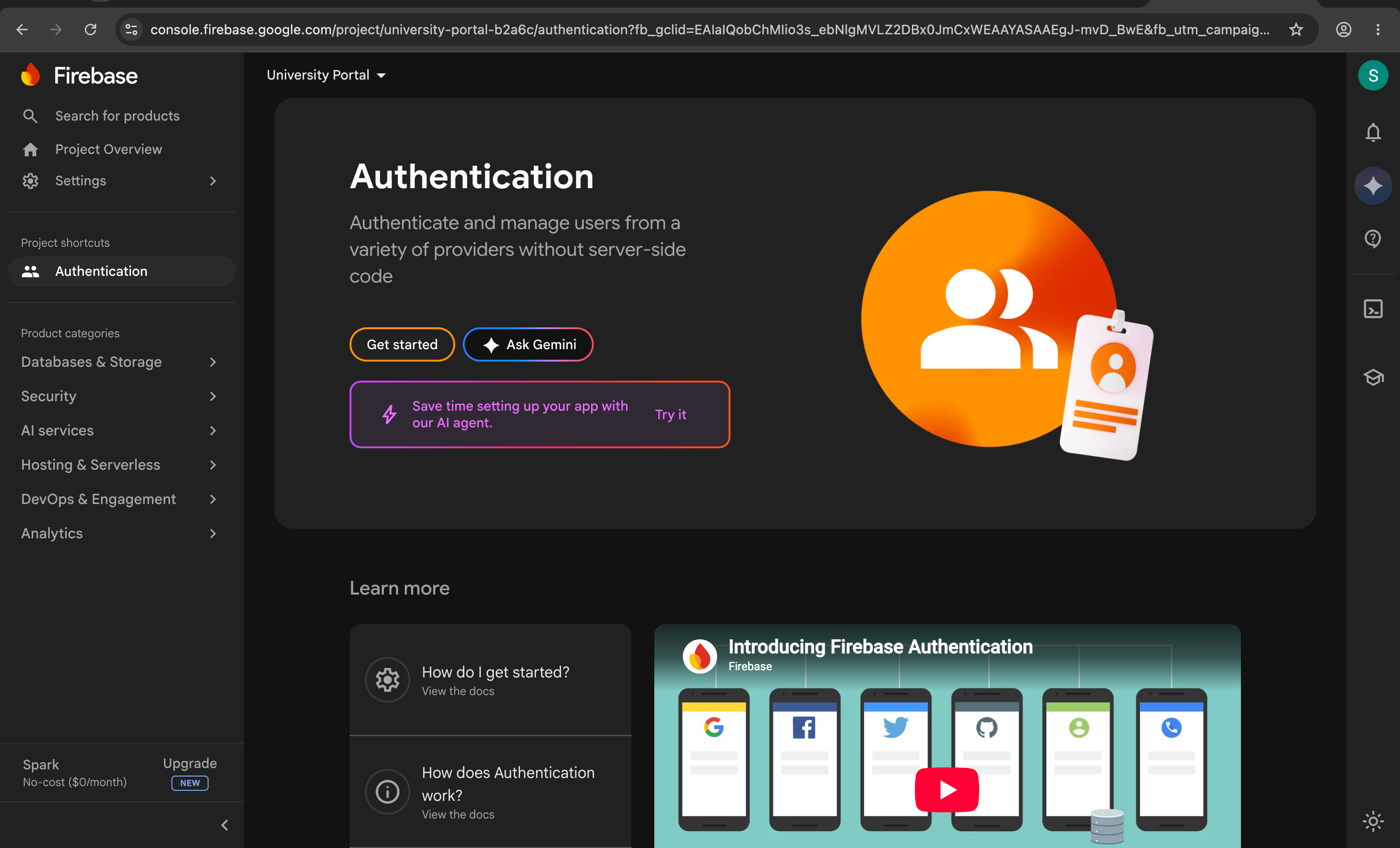Click the NEW badge under Upgrade

190,783
